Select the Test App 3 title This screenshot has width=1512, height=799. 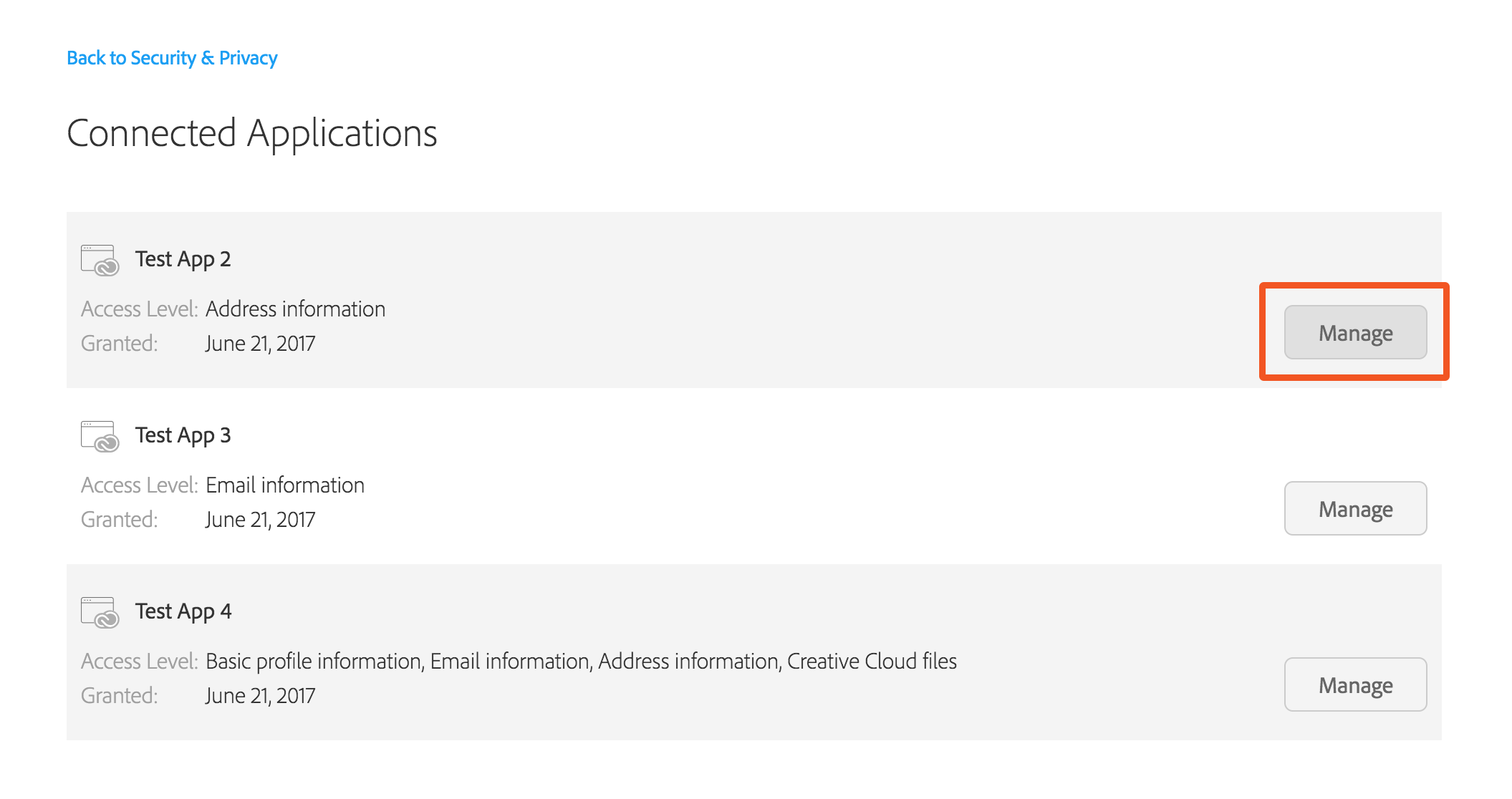coord(183,435)
